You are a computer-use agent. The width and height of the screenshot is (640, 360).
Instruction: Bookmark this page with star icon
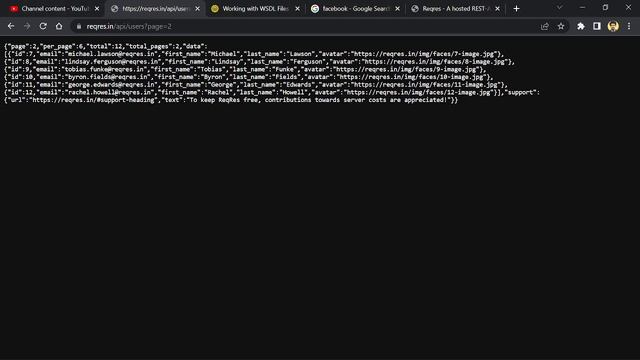point(561,26)
